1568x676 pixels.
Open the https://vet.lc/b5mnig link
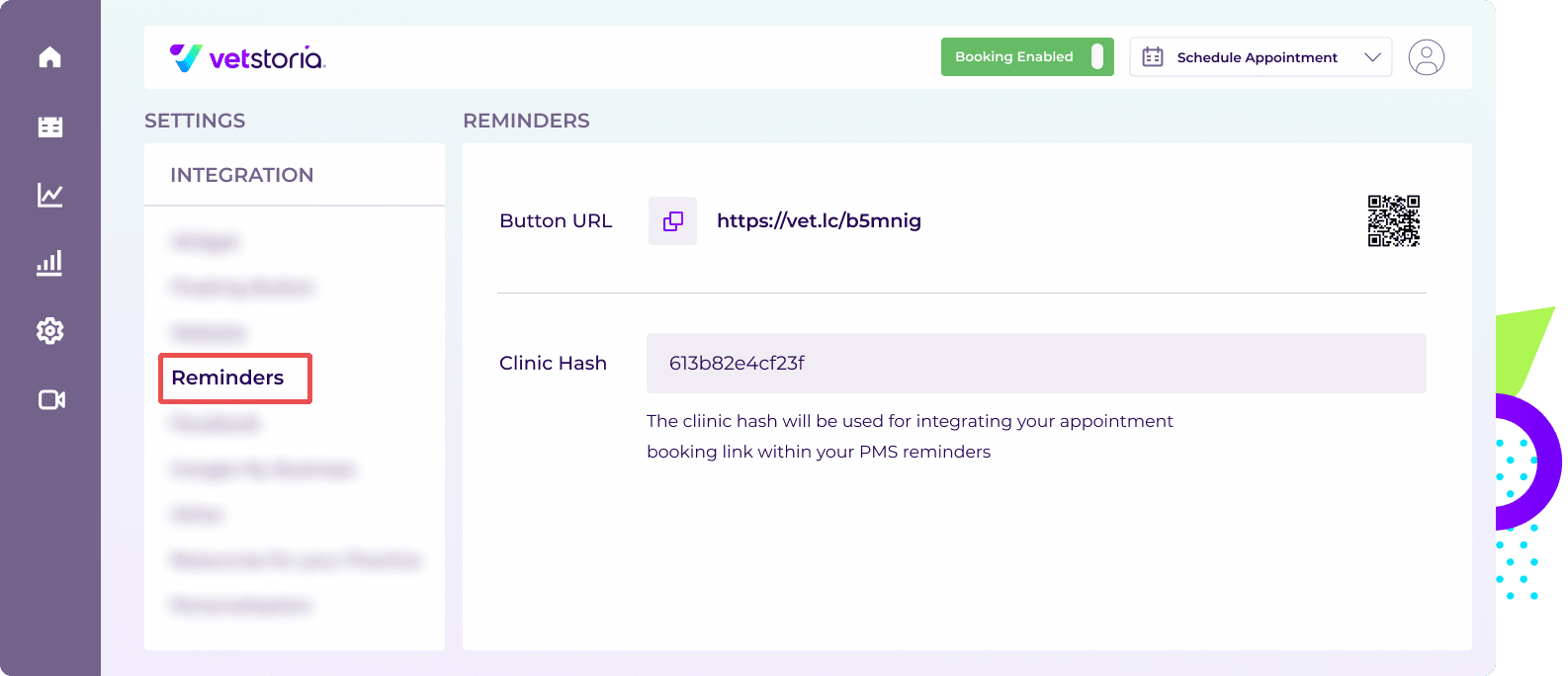[x=819, y=221]
